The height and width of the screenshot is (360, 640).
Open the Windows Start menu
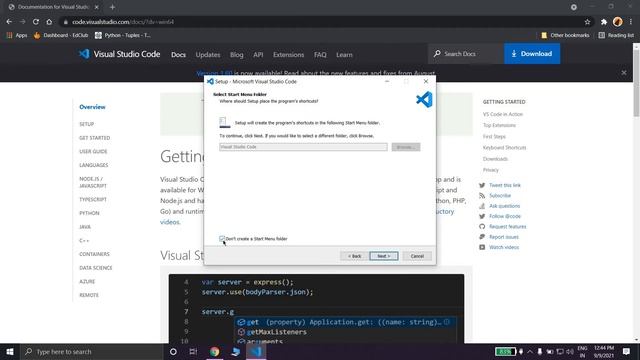[10, 351]
